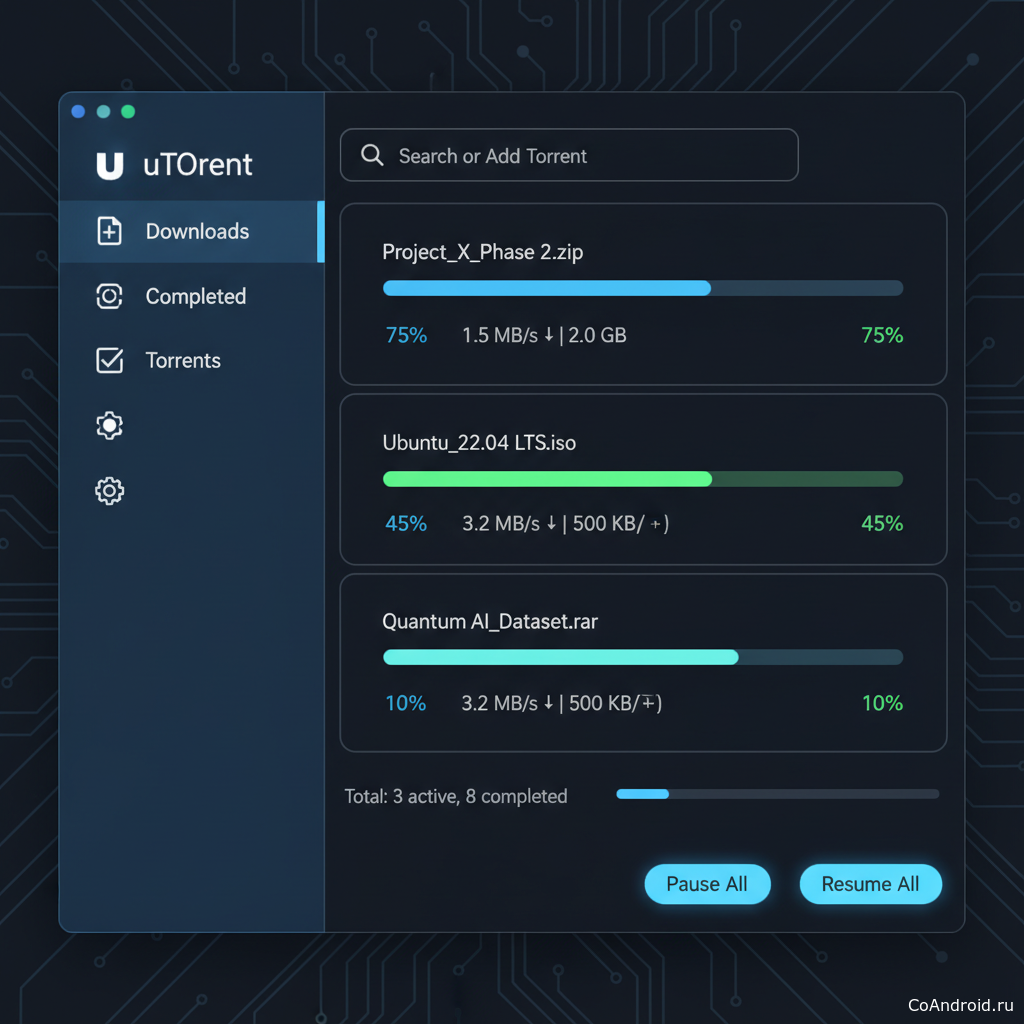This screenshot has width=1024, height=1024.
Task: Switch to the Completed section
Action: (195, 296)
